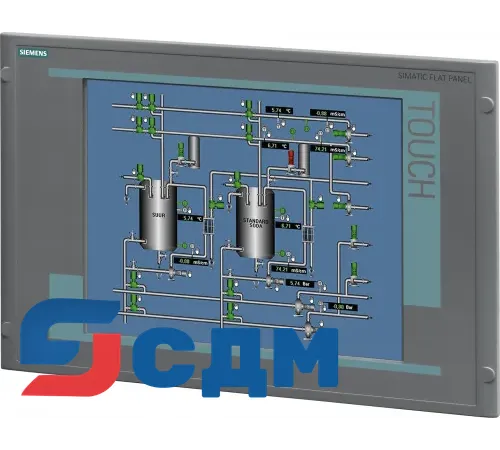Select 6.71 °C readout beside STANDARD SODA tank
The height and width of the screenshot is (450, 500).
tap(289, 226)
